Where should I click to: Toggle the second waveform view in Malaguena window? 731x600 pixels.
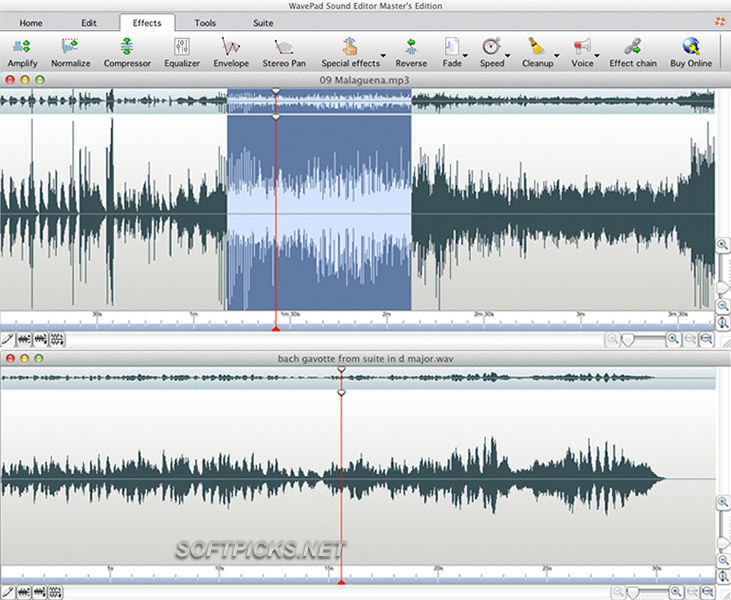pyautogui.click(x=41, y=339)
